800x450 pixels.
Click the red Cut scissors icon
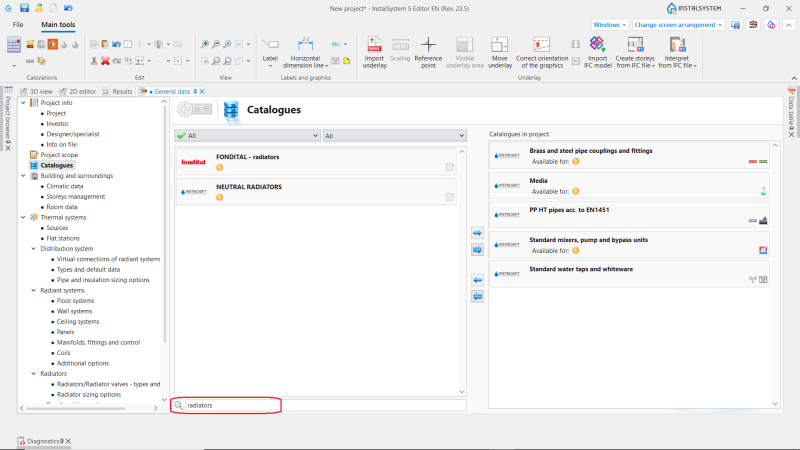[94, 61]
